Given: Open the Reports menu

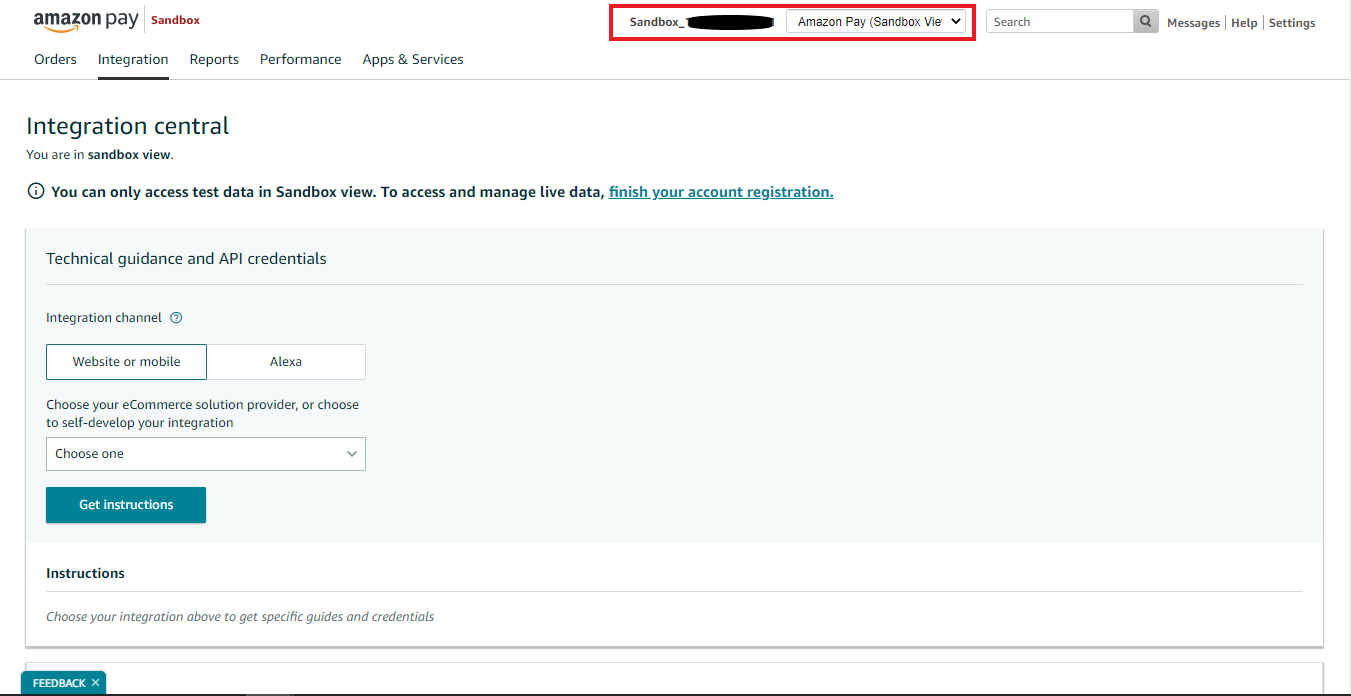Looking at the screenshot, I should pos(214,59).
